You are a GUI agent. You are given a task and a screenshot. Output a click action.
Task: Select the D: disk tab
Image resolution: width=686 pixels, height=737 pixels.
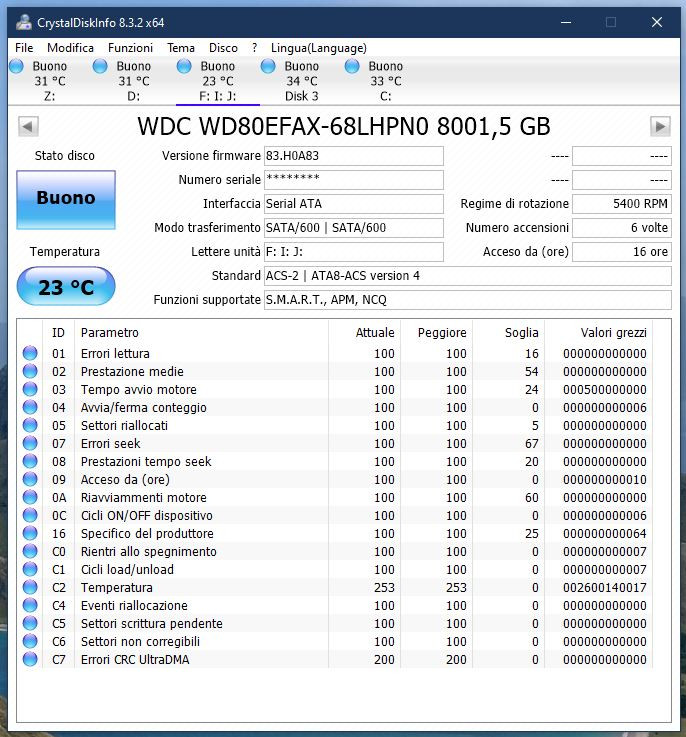point(134,81)
